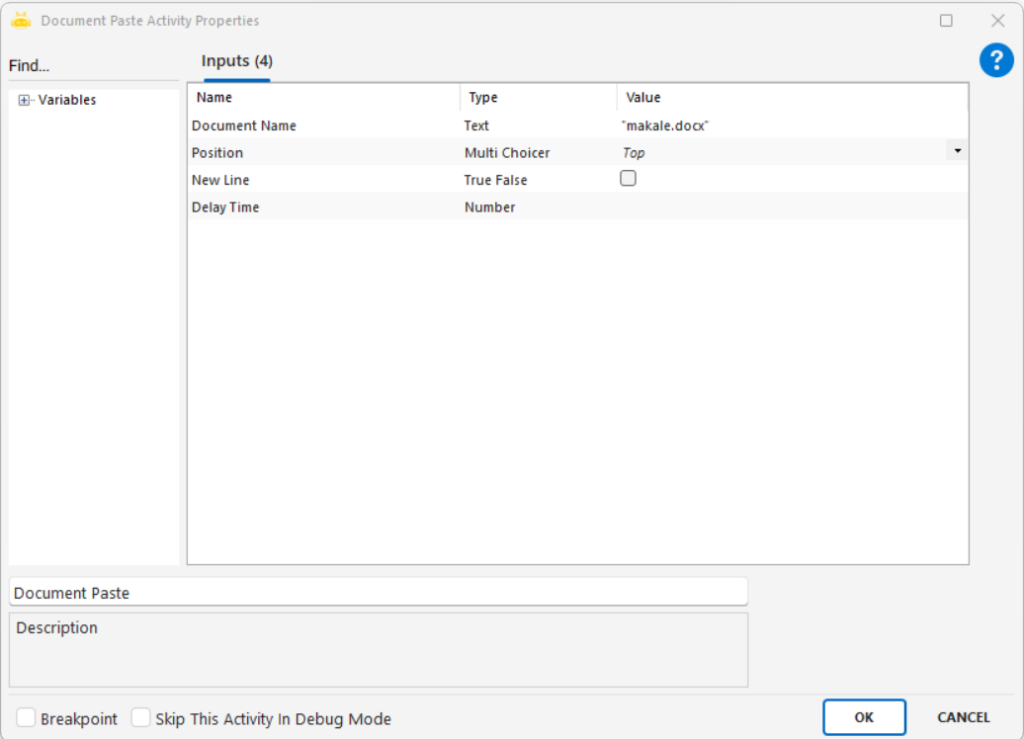The width and height of the screenshot is (1024, 739).
Task: Switch to the Inputs (4) tab
Action: click(x=237, y=61)
